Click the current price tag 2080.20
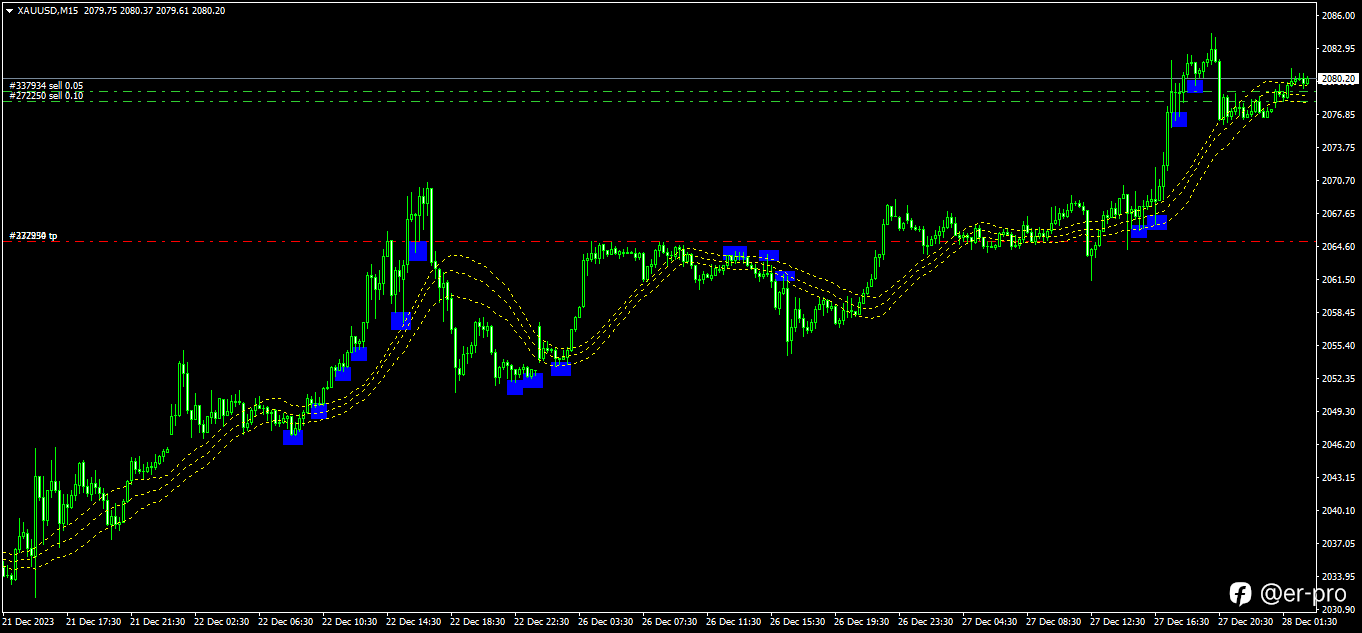 [x=1337, y=78]
